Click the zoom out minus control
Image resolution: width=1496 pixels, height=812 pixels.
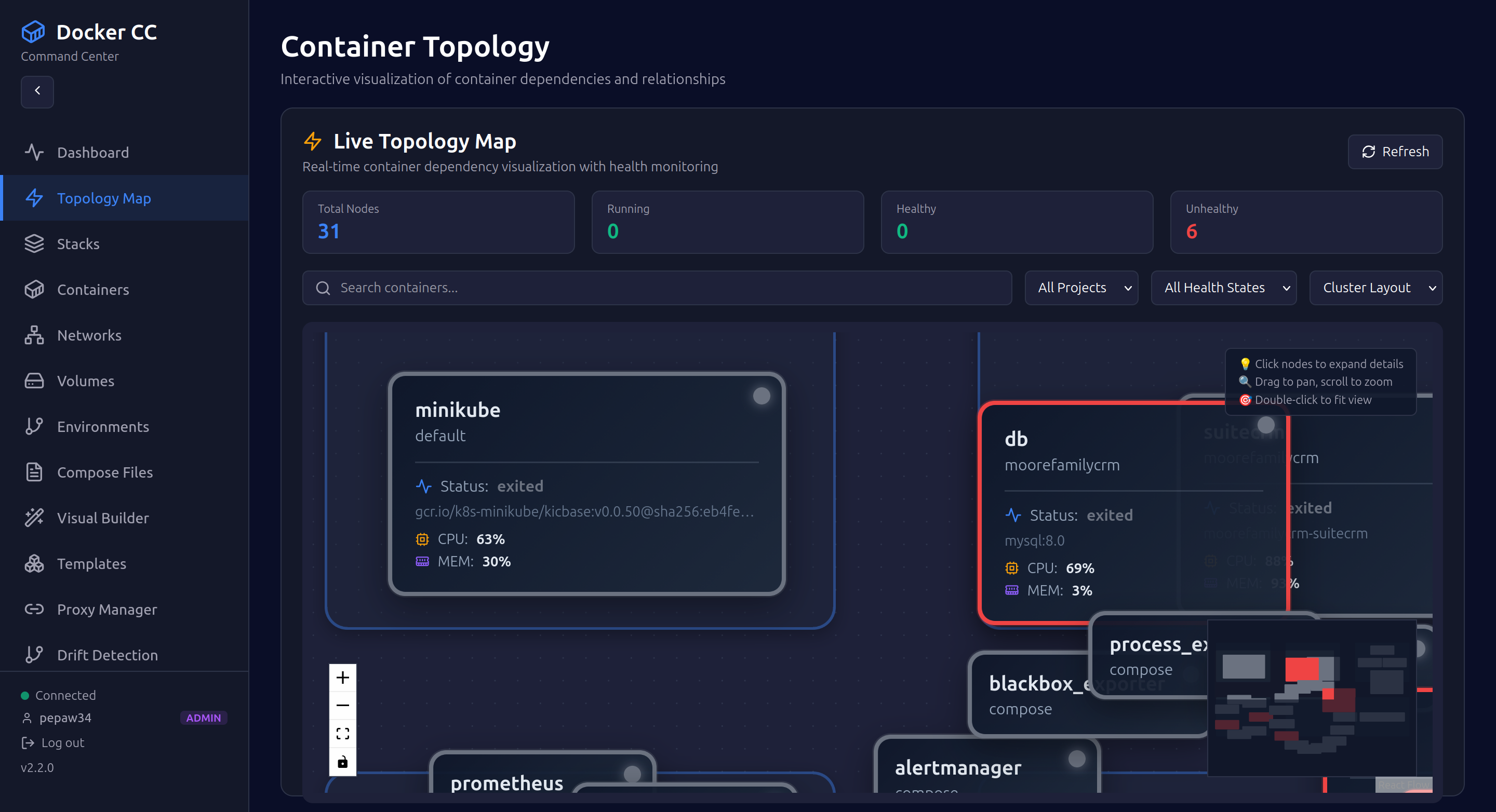pos(343,705)
